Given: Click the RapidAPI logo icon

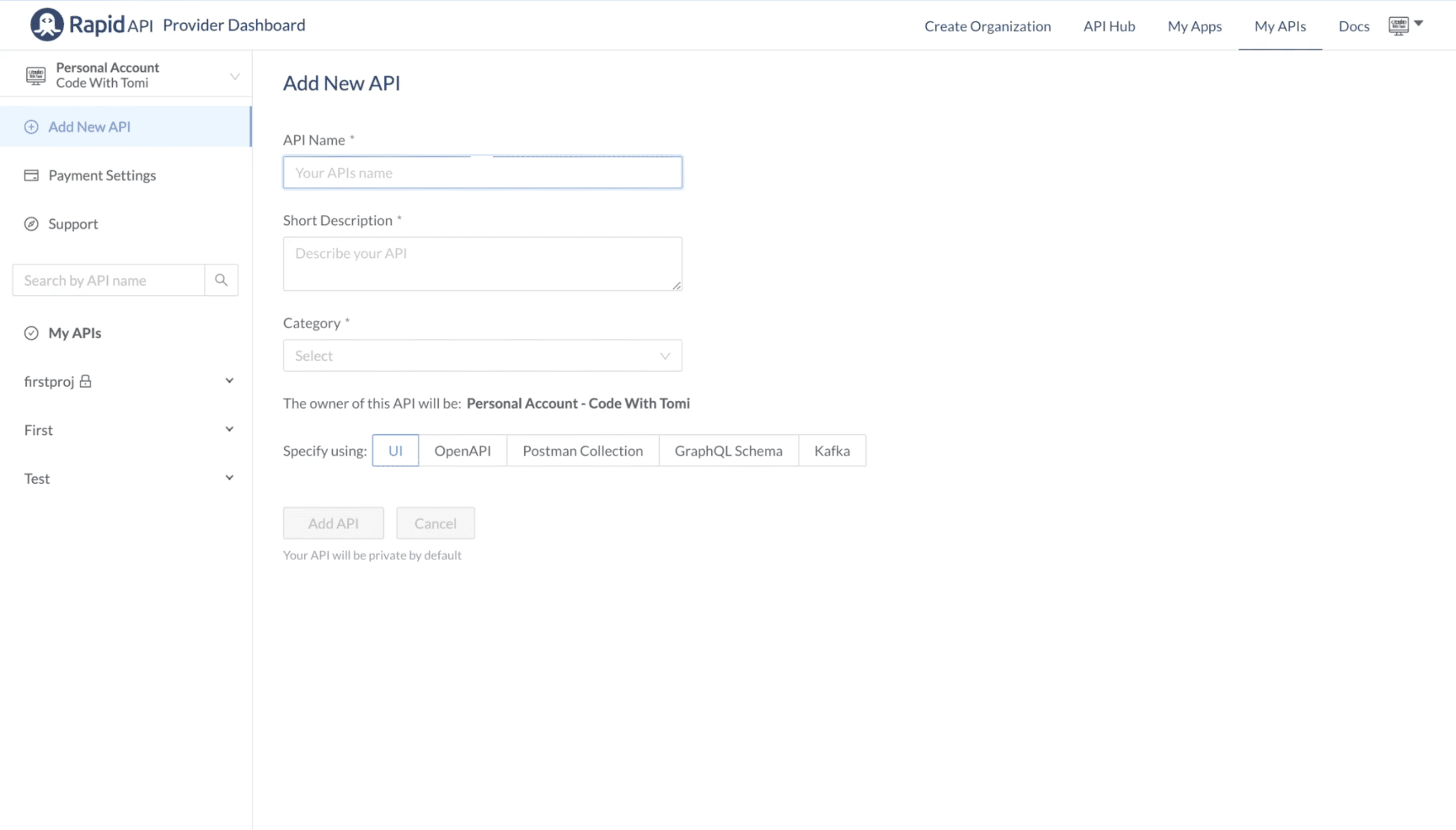Looking at the screenshot, I should (47, 24).
